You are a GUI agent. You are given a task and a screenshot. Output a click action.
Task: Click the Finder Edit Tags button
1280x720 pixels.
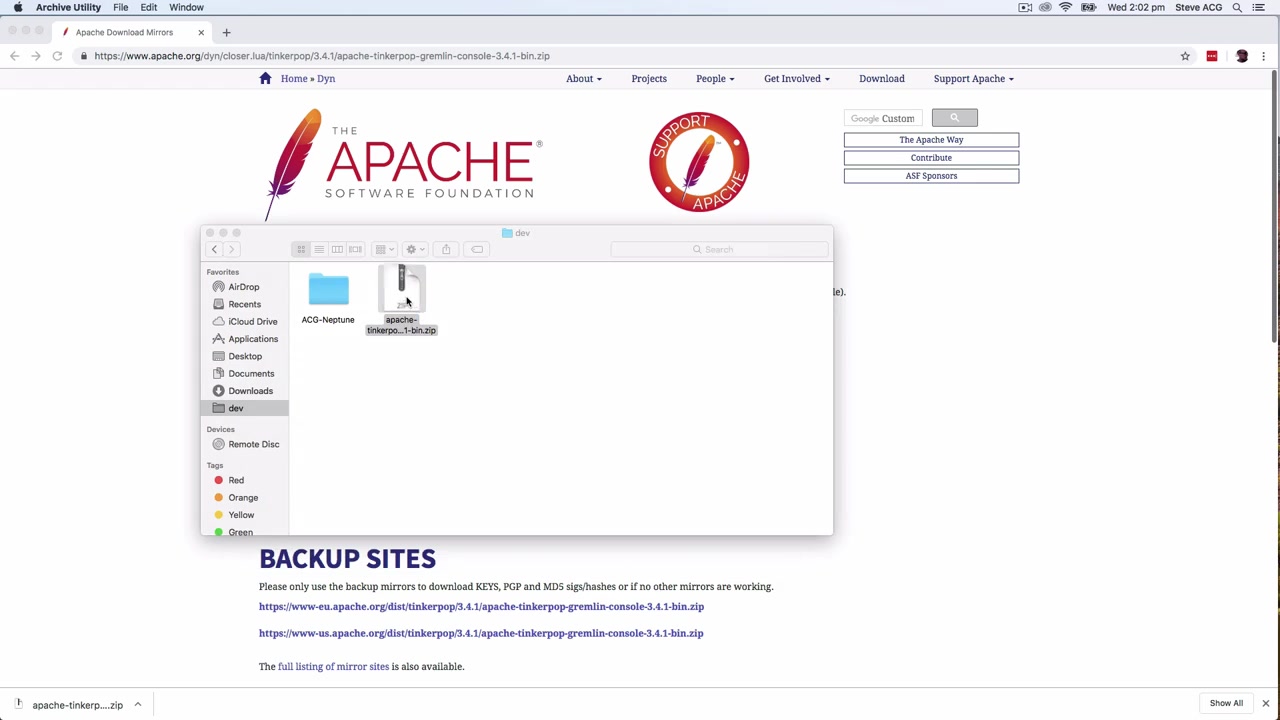click(x=477, y=249)
